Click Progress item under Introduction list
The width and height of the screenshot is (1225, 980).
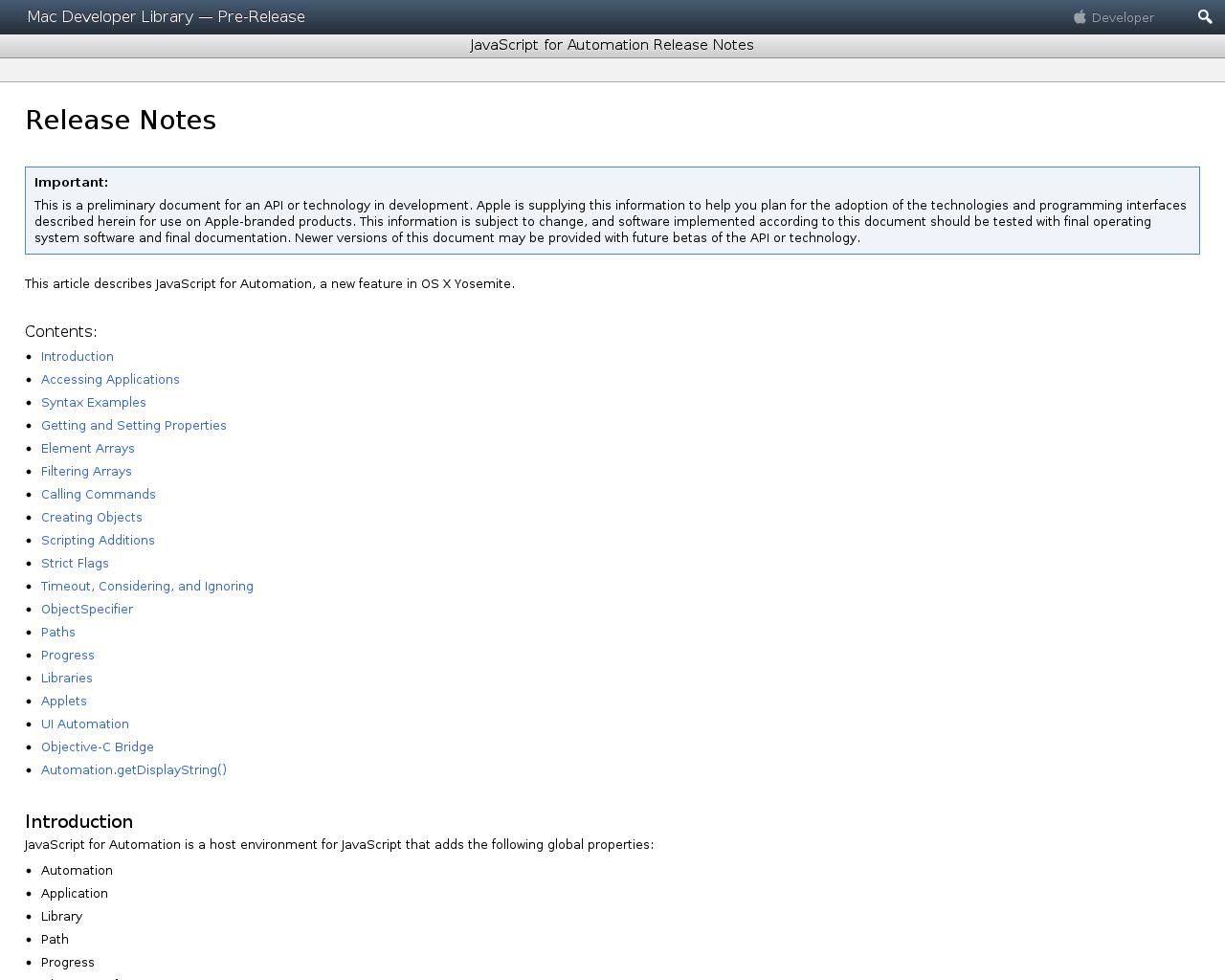click(x=68, y=962)
